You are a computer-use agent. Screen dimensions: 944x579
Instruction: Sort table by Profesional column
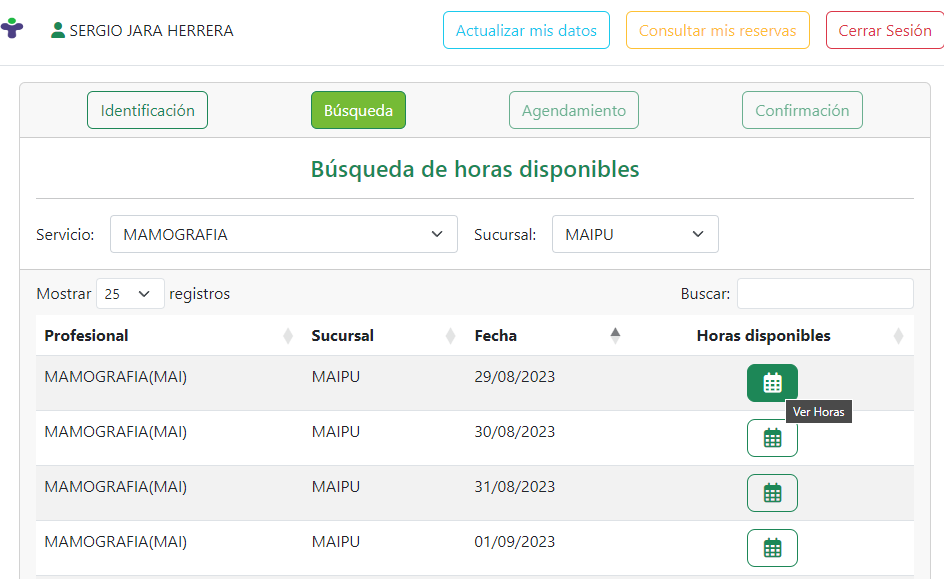point(288,336)
